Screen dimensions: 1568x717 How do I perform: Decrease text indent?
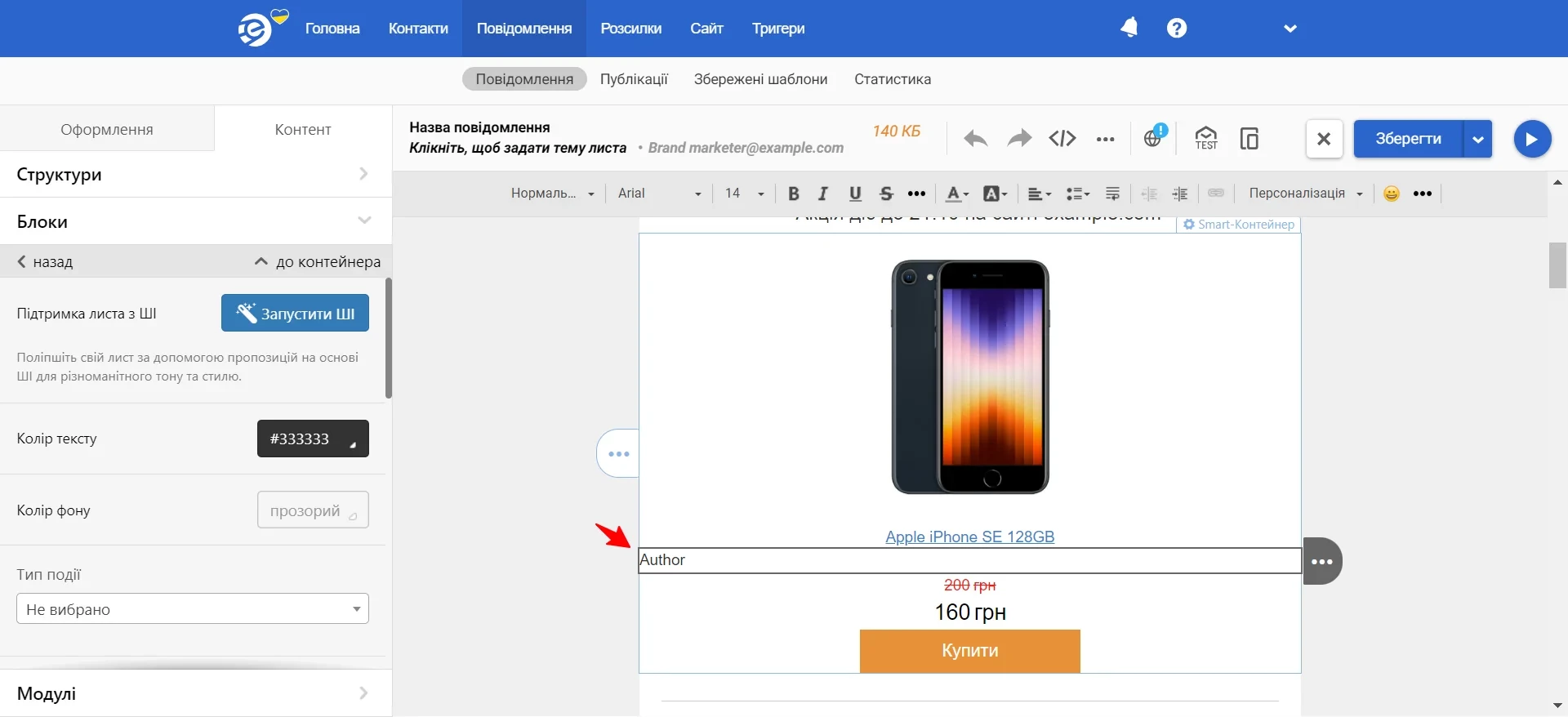1149,194
